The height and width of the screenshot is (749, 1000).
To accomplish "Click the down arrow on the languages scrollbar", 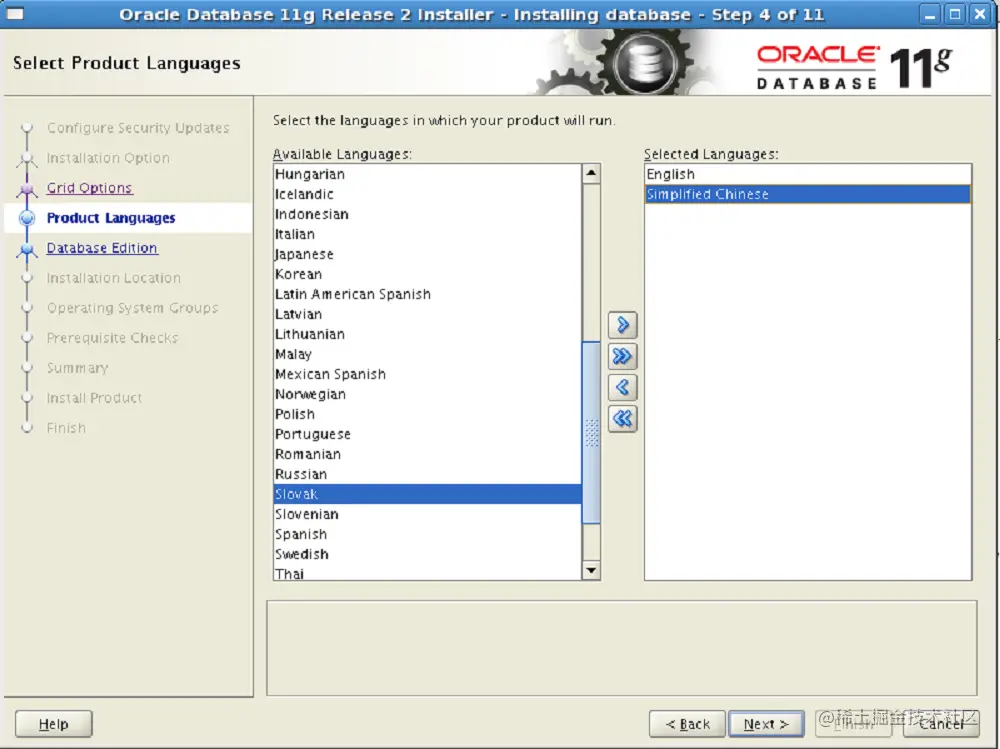I will click(x=590, y=571).
